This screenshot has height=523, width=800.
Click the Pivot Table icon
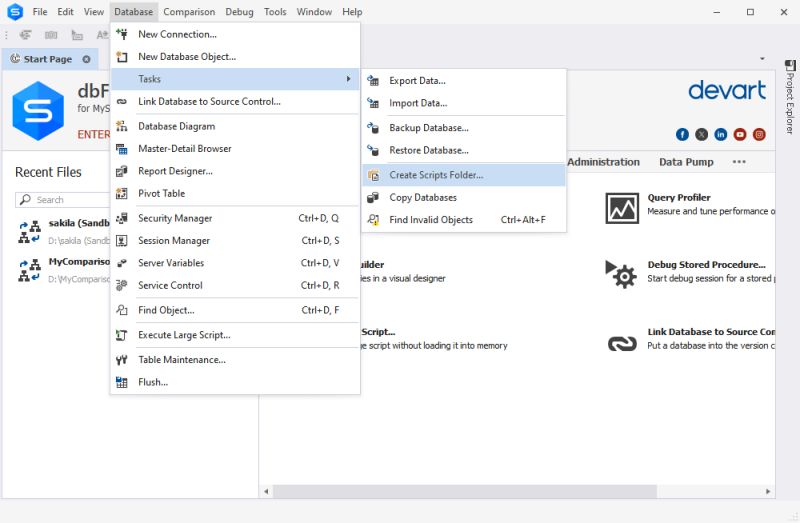click(121, 193)
